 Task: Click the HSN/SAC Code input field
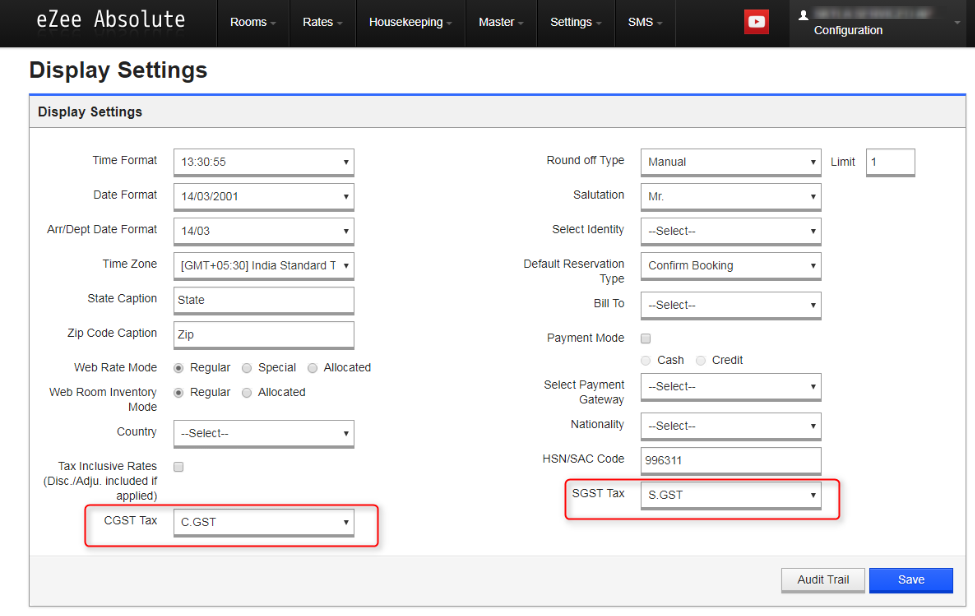coord(731,461)
